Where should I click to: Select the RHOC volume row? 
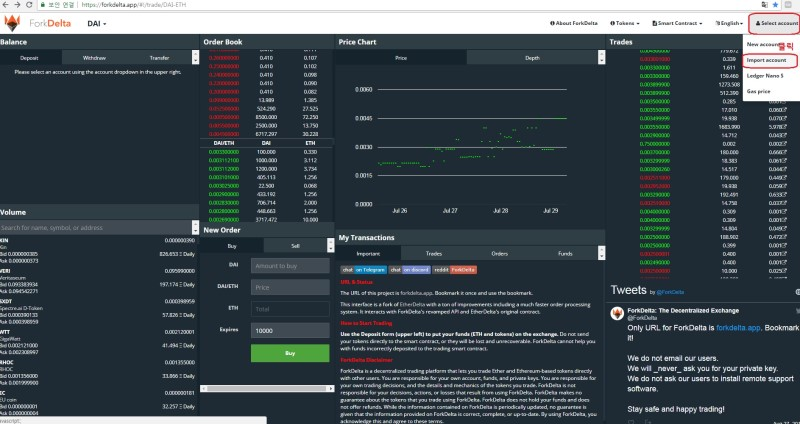pyautogui.click(x=97, y=372)
